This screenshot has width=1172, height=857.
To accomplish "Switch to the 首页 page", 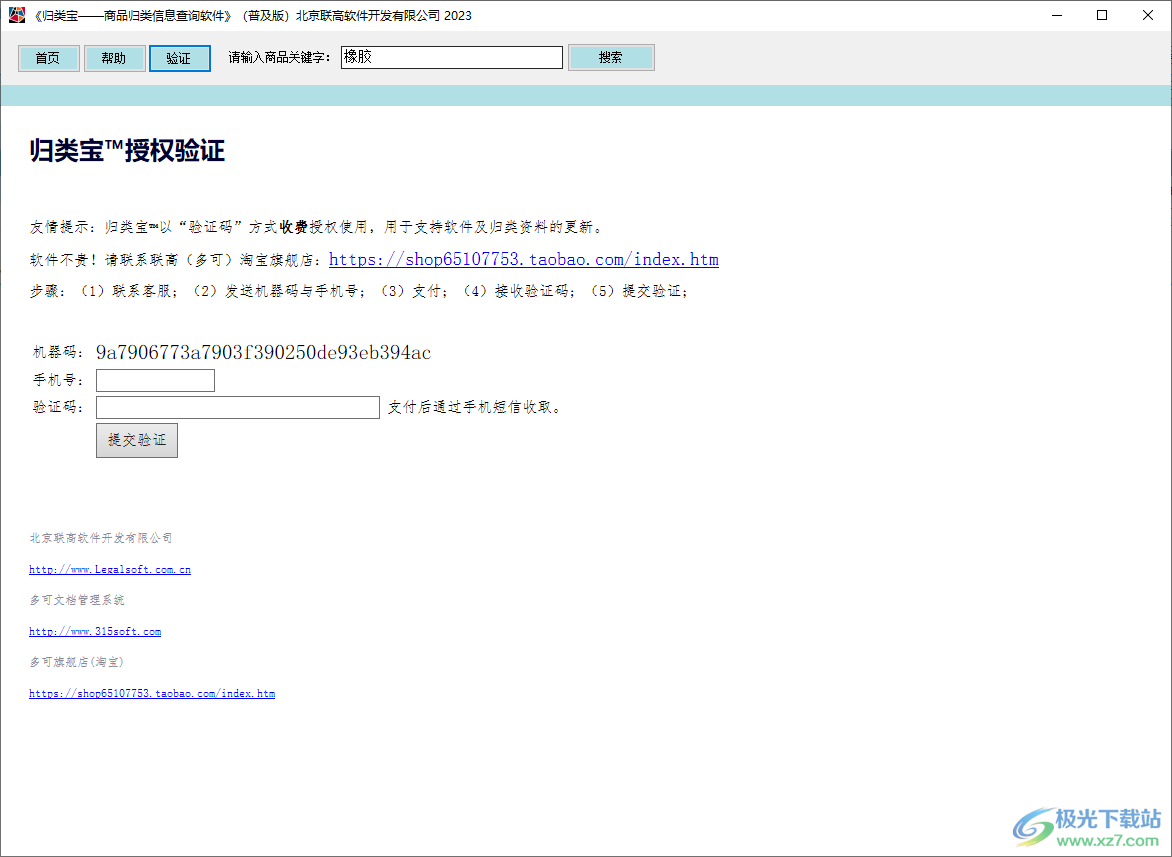I will 48,58.
